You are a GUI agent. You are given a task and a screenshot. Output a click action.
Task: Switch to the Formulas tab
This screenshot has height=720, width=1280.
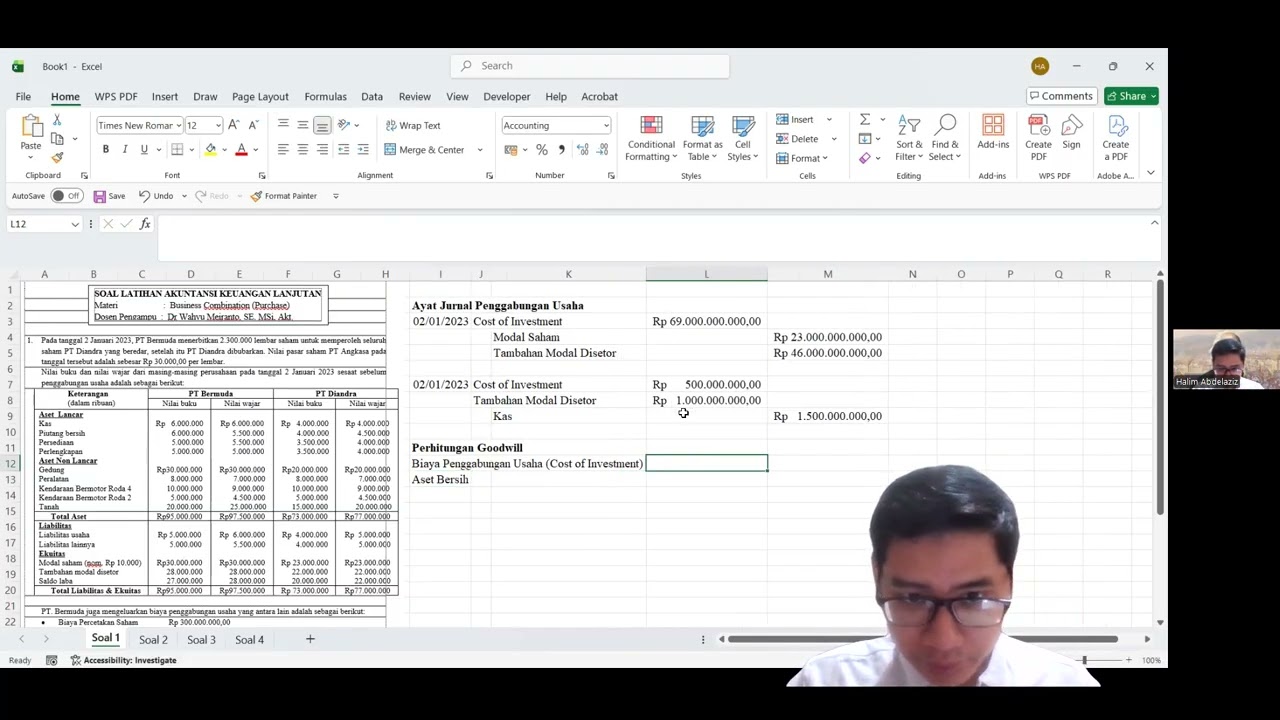(x=325, y=97)
